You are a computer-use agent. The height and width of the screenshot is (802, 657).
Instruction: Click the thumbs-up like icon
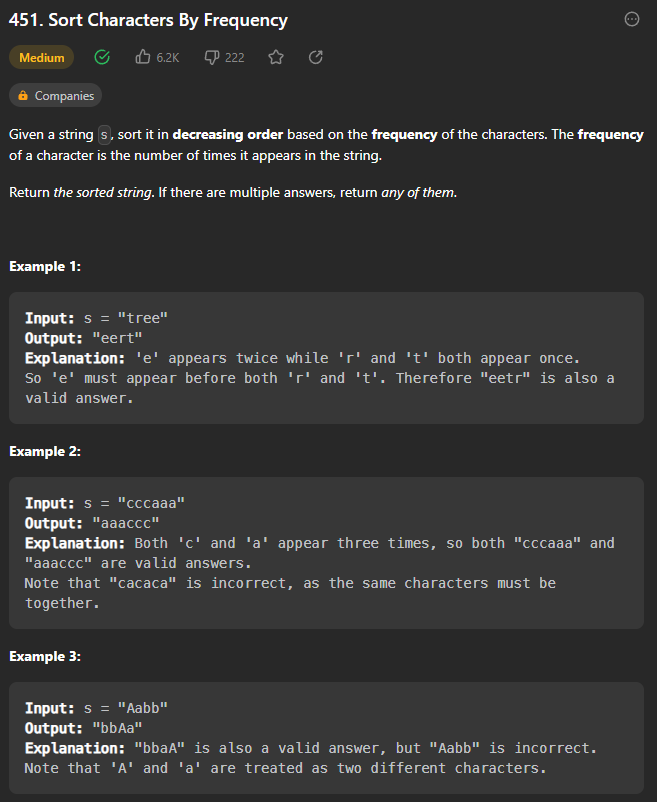pos(143,57)
